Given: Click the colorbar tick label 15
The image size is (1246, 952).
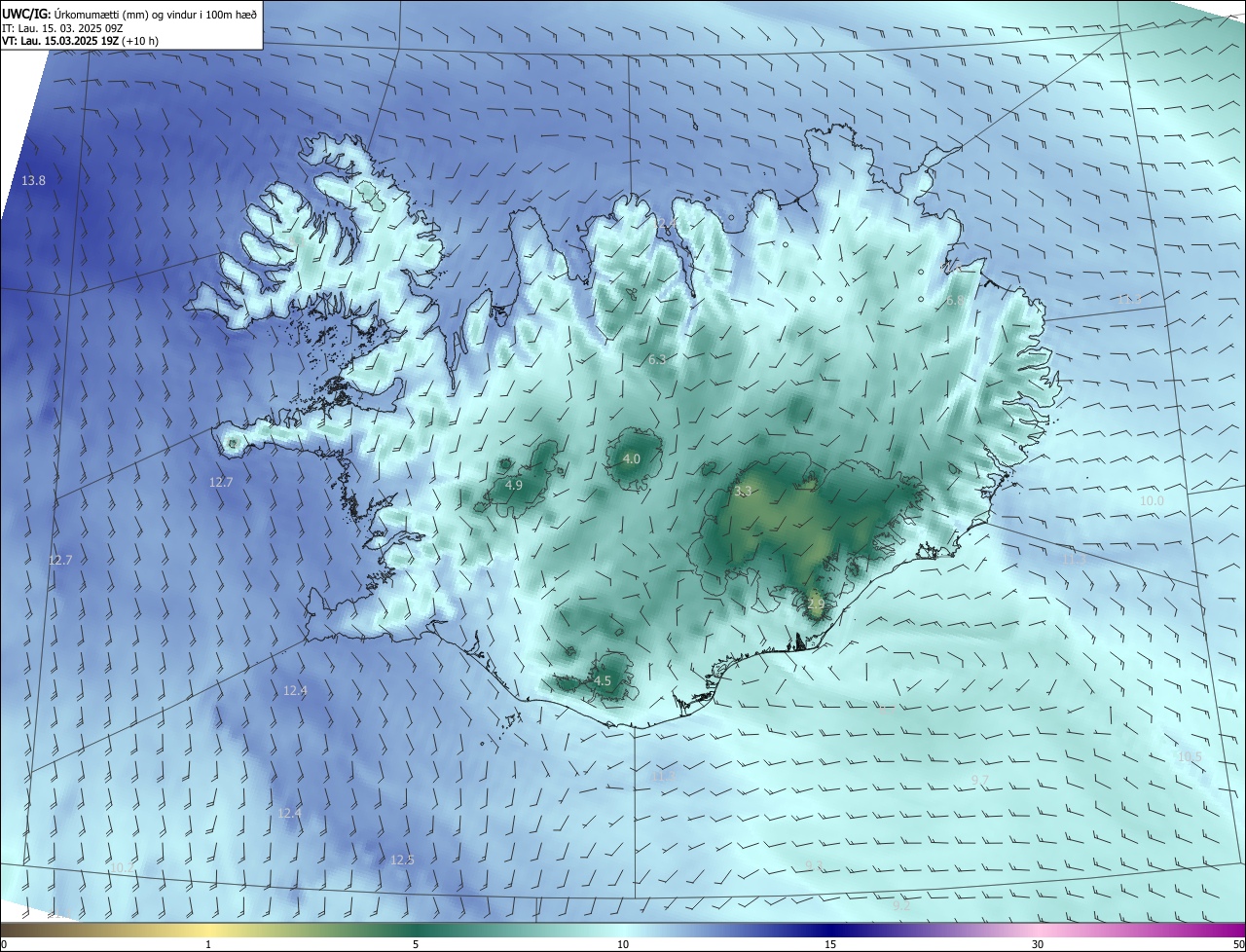Looking at the screenshot, I should (x=830, y=944).
